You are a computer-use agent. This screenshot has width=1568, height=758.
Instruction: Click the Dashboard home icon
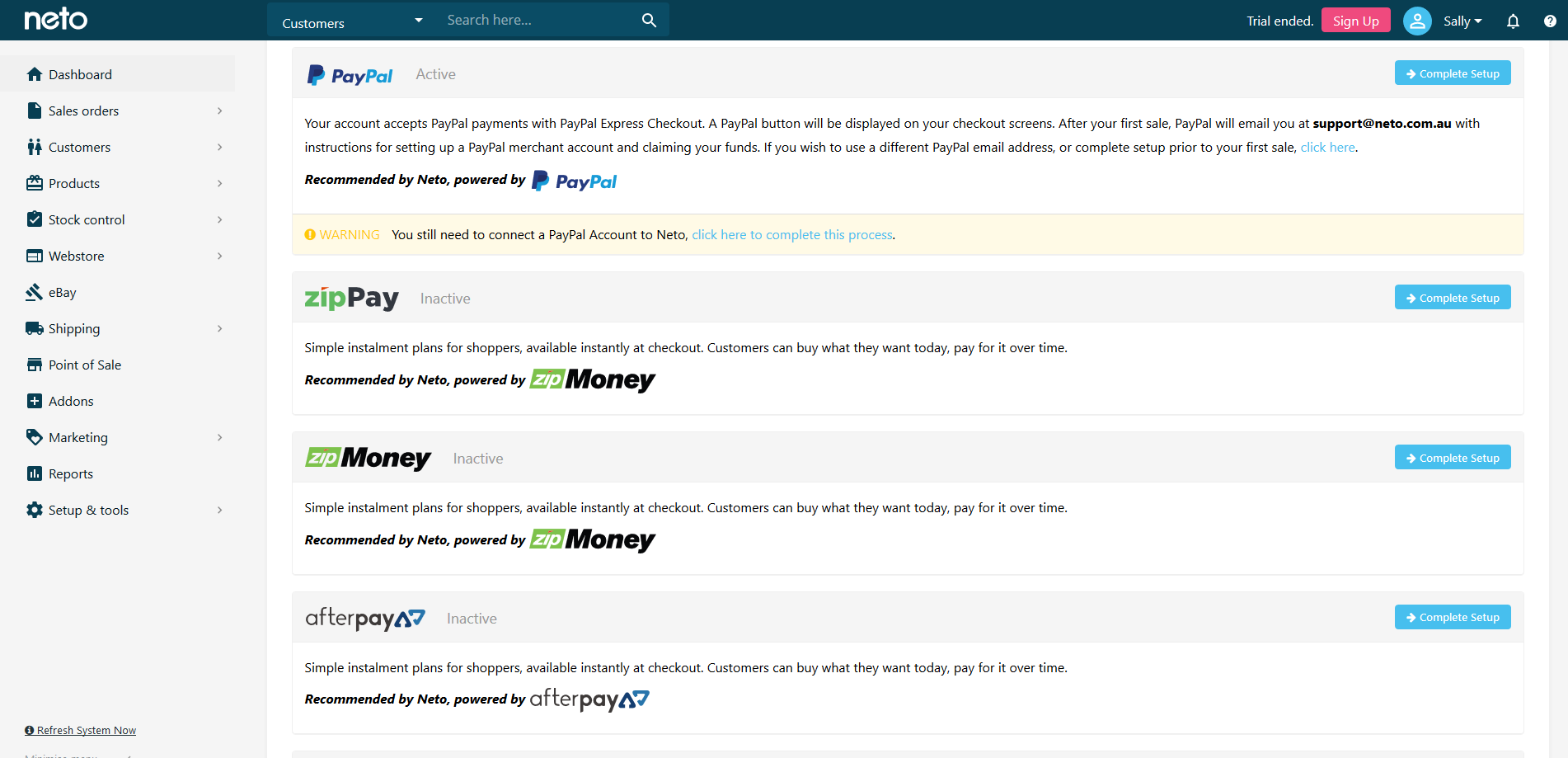[x=35, y=74]
